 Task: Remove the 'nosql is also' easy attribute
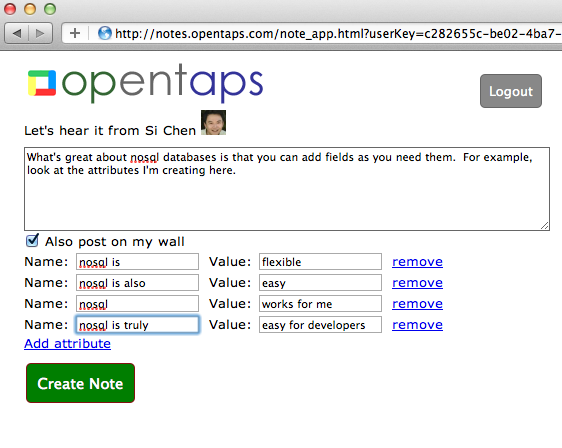pos(417,283)
